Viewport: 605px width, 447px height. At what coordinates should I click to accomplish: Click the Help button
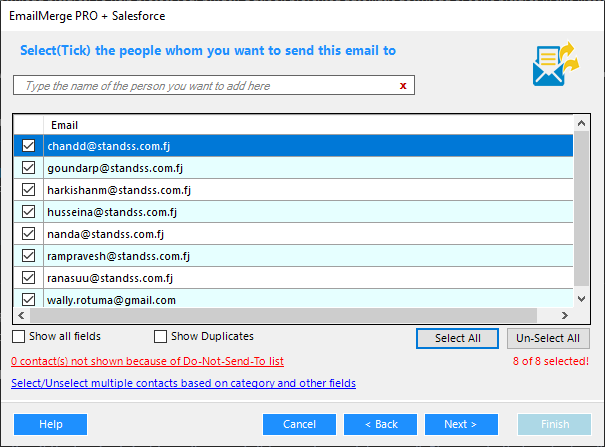click(x=51, y=425)
